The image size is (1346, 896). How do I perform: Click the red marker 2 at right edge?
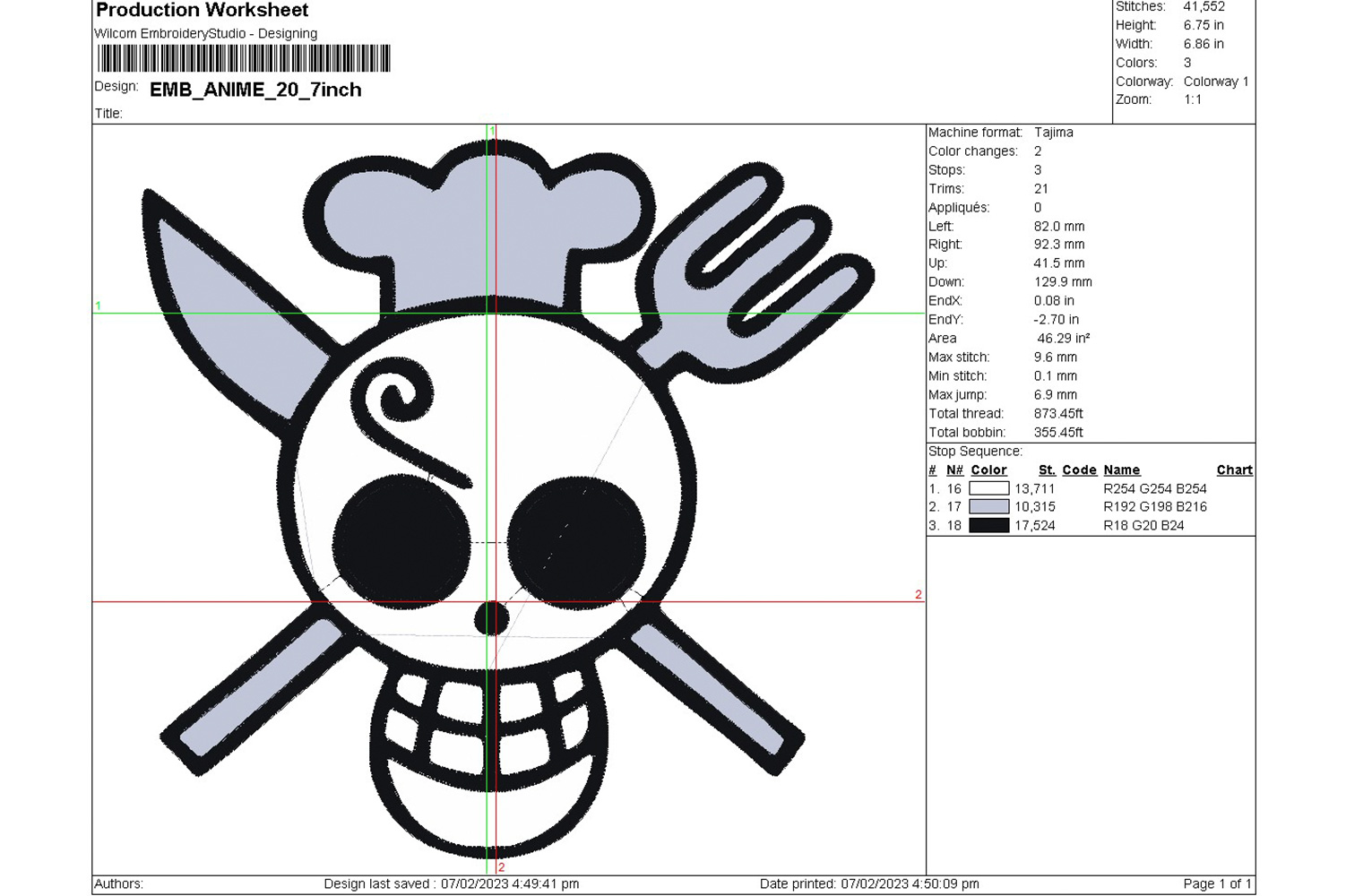coord(919,595)
